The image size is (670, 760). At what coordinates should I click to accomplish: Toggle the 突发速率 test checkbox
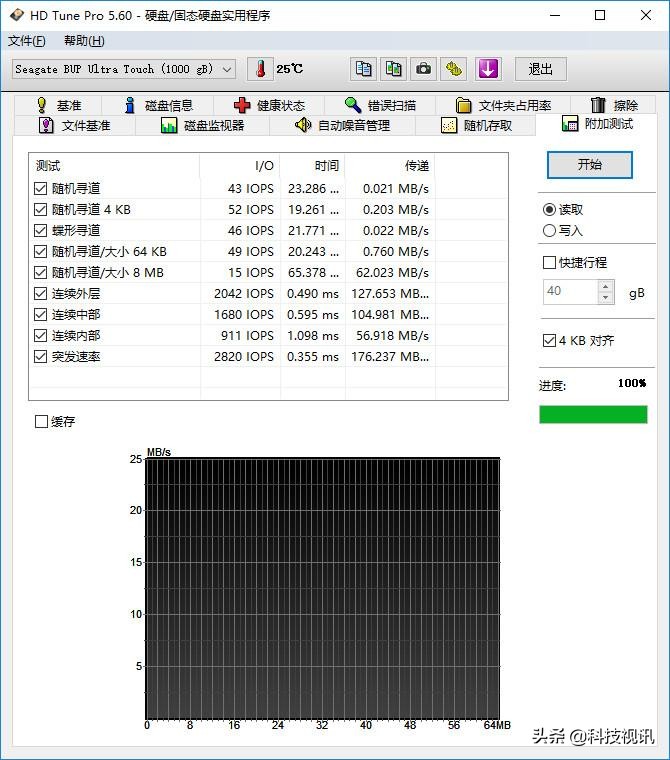(41, 357)
